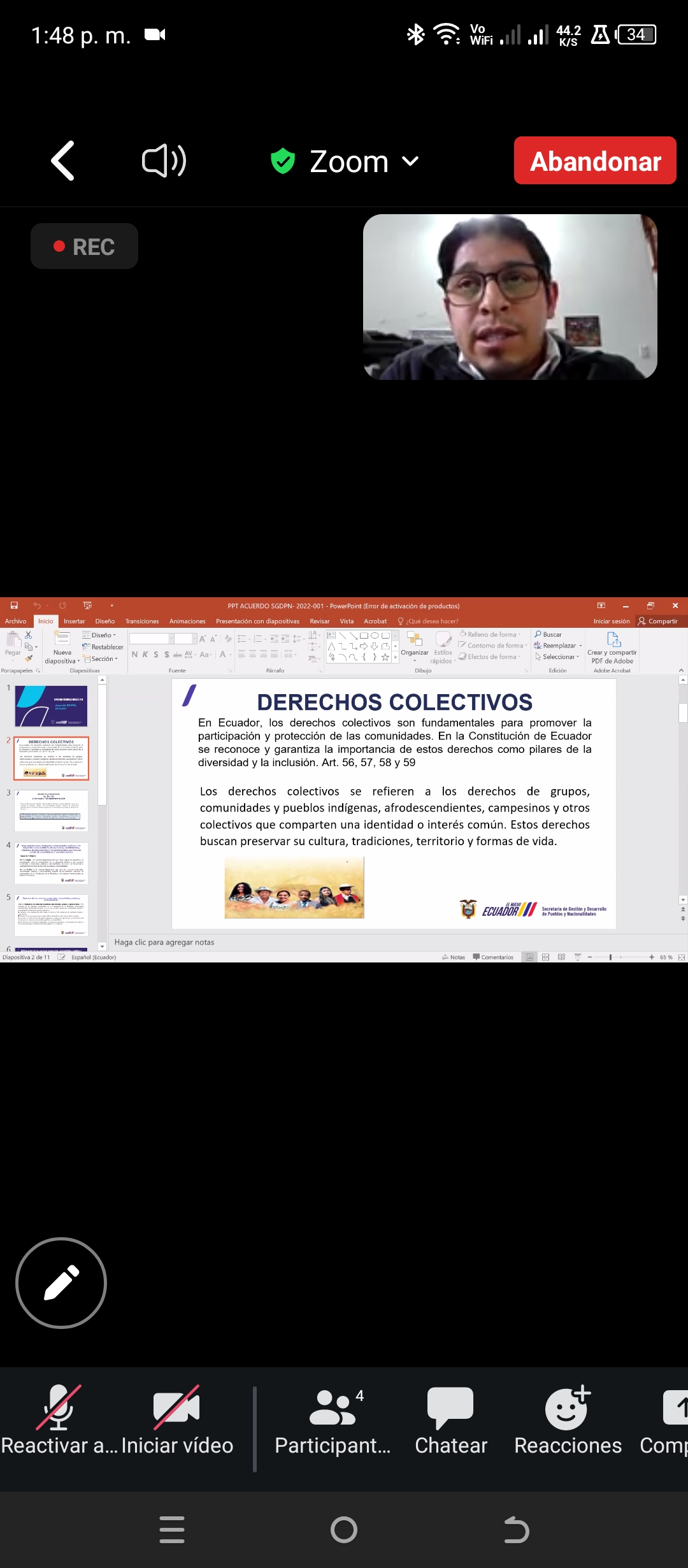Screen dimensions: 688x1568
Task: Tap the Android home navigation button
Action: 344,1529
